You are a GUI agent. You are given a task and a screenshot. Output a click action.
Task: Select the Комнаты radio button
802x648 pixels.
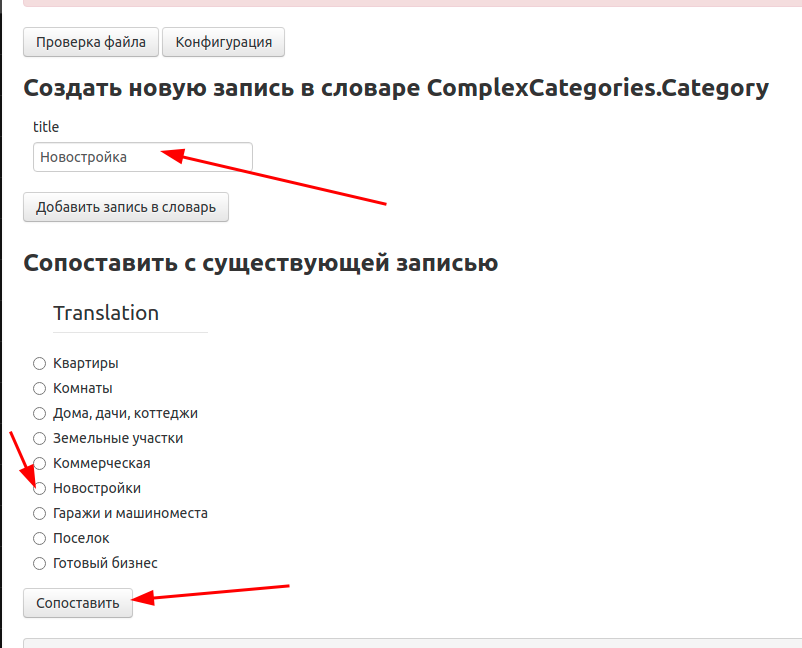pyautogui.click(x=39, y=389)
